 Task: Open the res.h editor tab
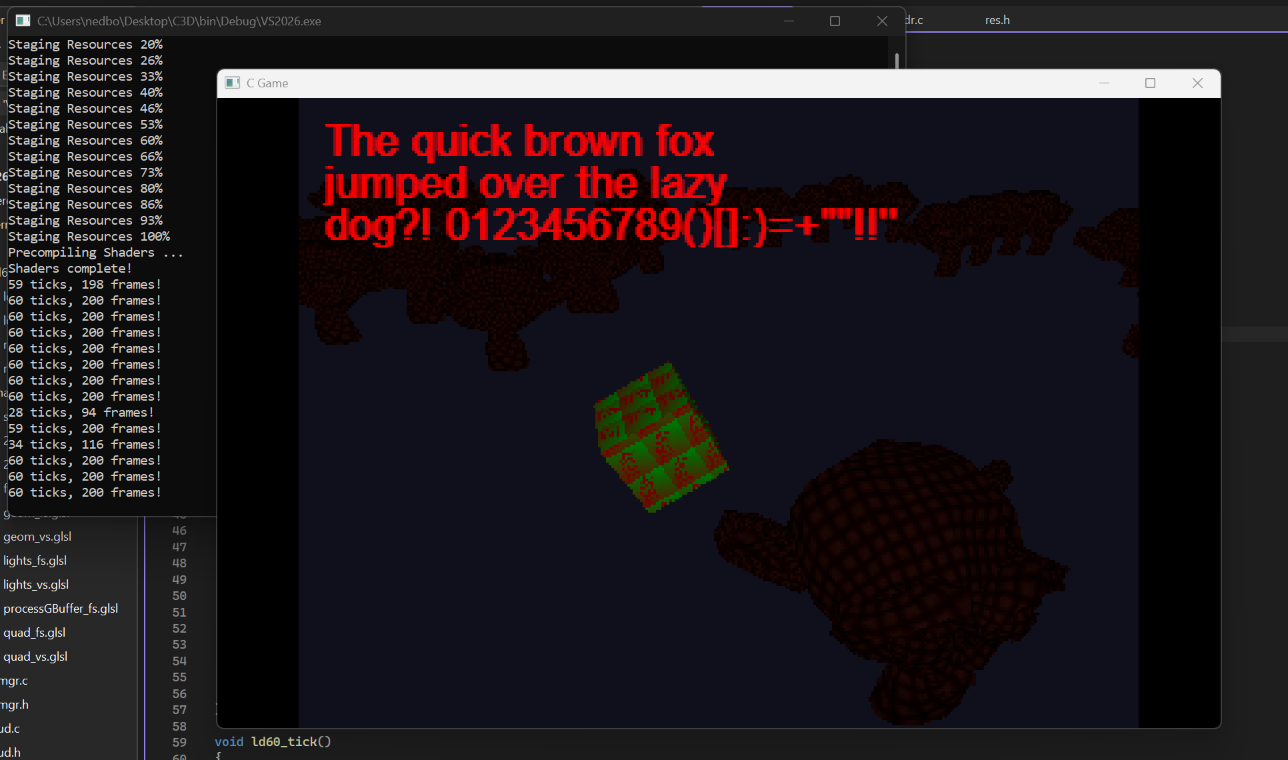coord(997,20)
